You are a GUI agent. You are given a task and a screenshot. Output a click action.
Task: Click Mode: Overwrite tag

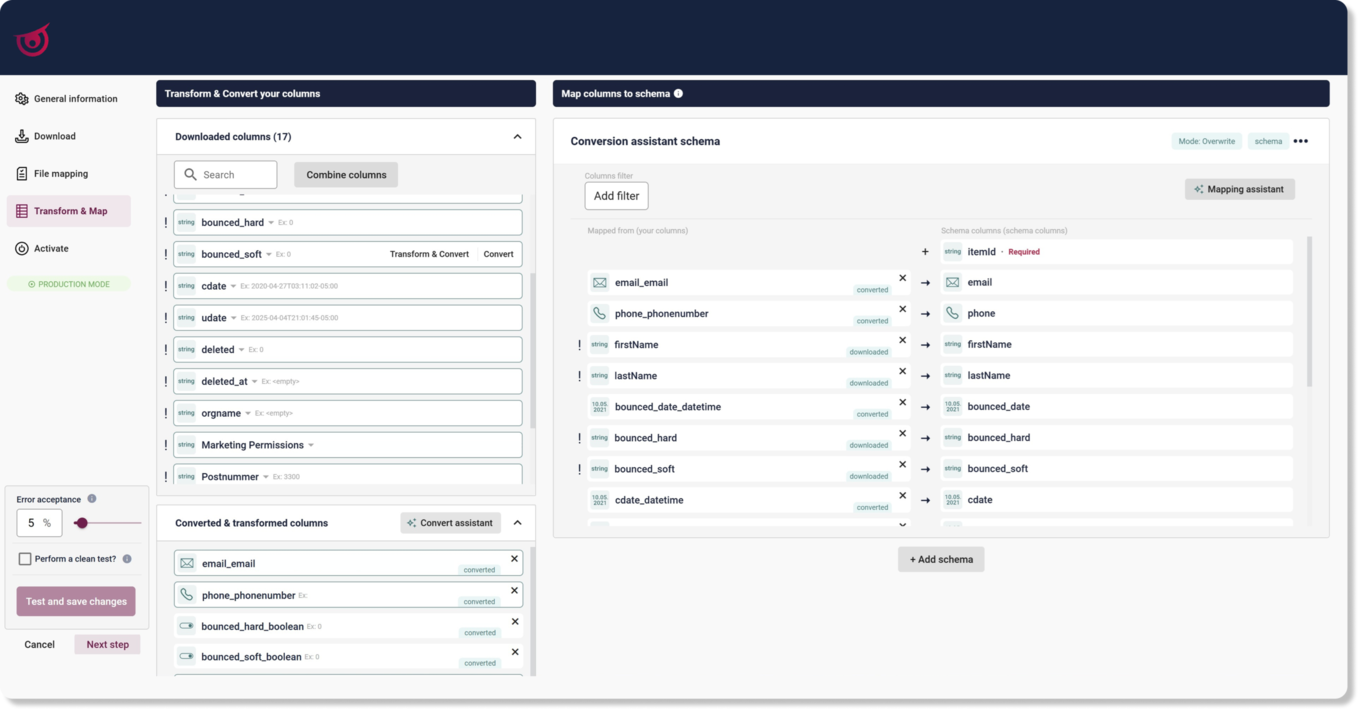click(1206, 142)
